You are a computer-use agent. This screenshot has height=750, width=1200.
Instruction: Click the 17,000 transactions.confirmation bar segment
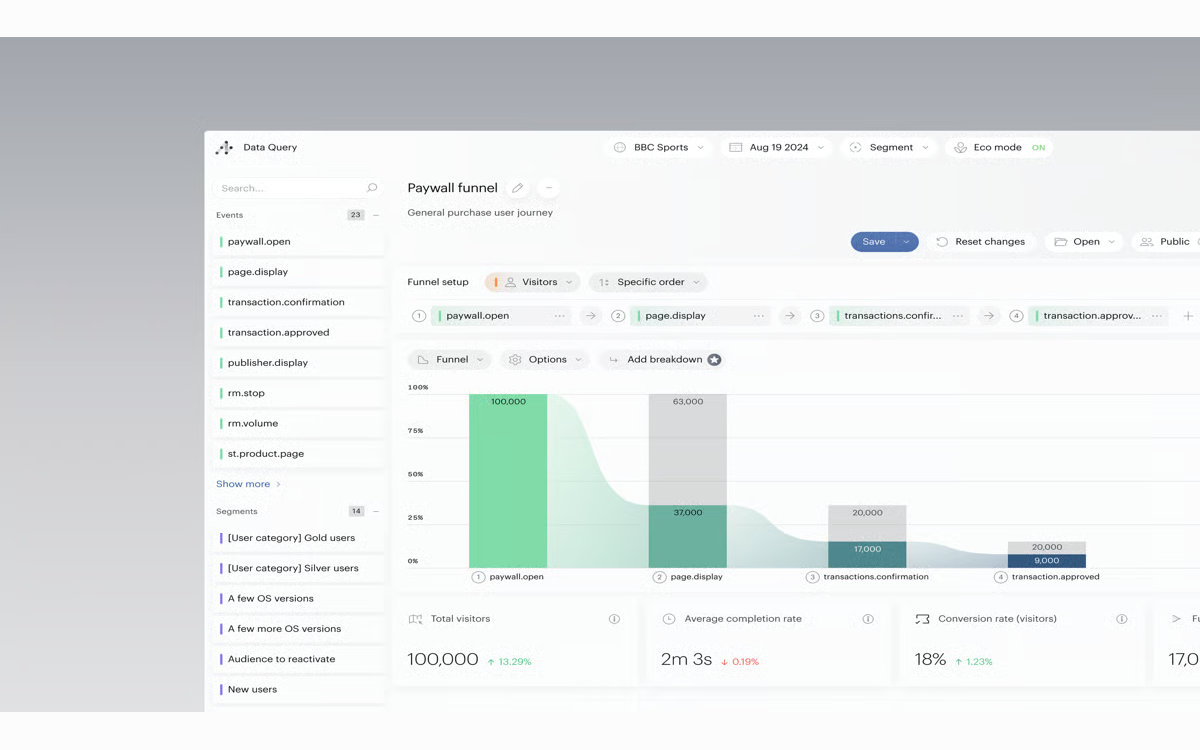coord(867,555)
